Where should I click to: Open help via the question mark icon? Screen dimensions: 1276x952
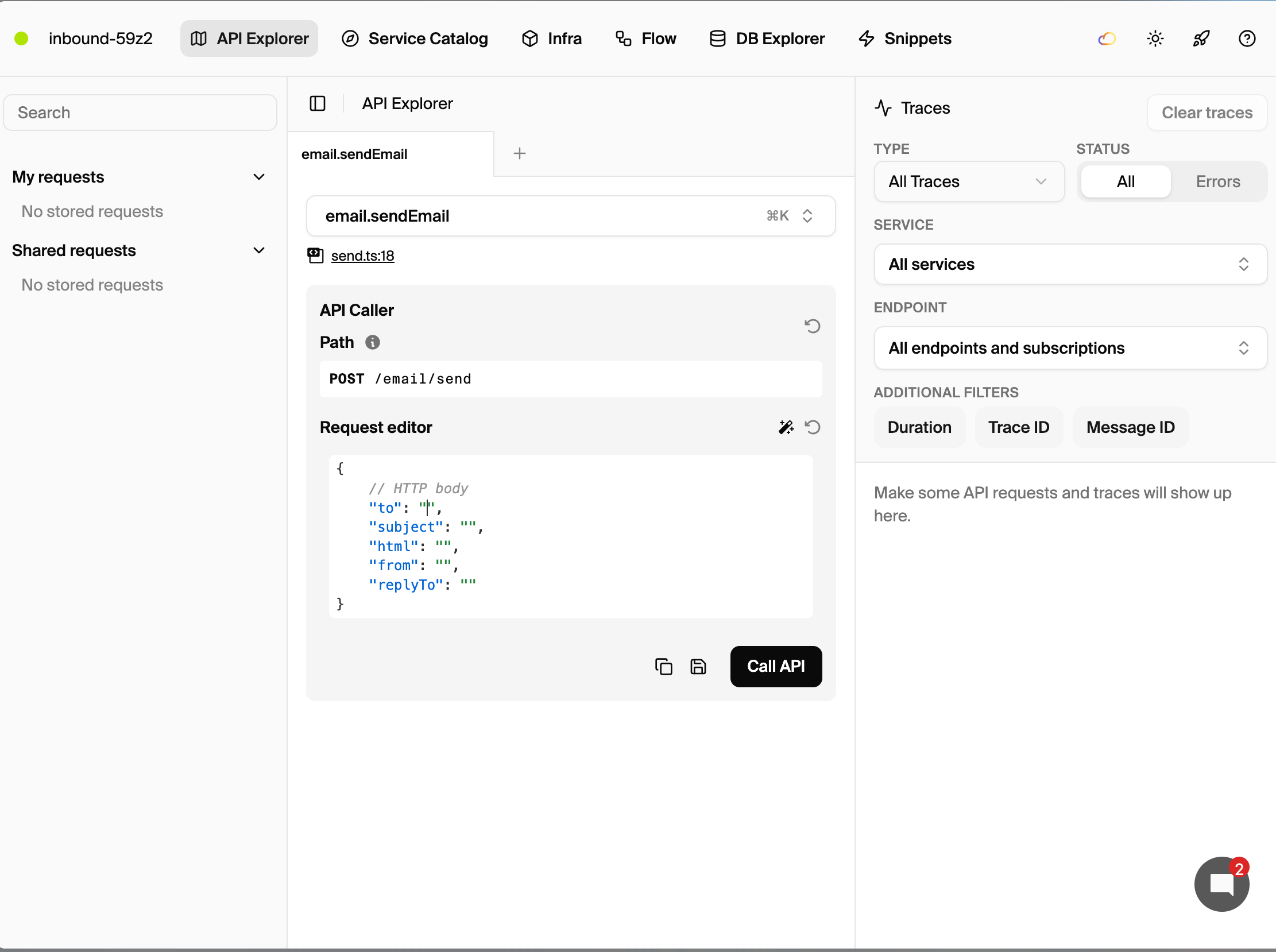pos(1246,38)
